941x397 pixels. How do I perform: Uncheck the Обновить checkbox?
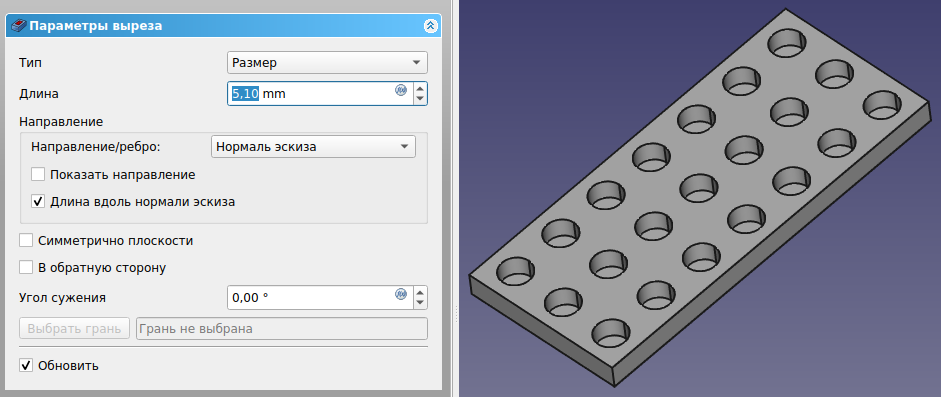(x=26, y=365)
